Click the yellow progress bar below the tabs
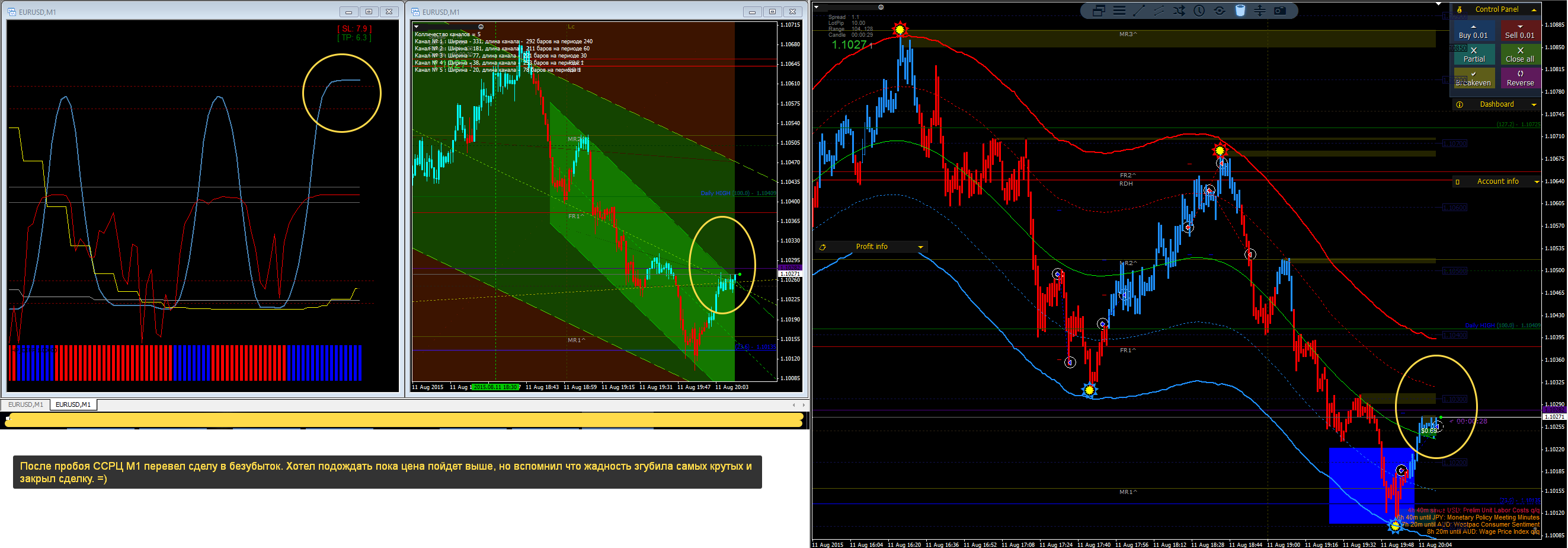 tap(404, 420)
